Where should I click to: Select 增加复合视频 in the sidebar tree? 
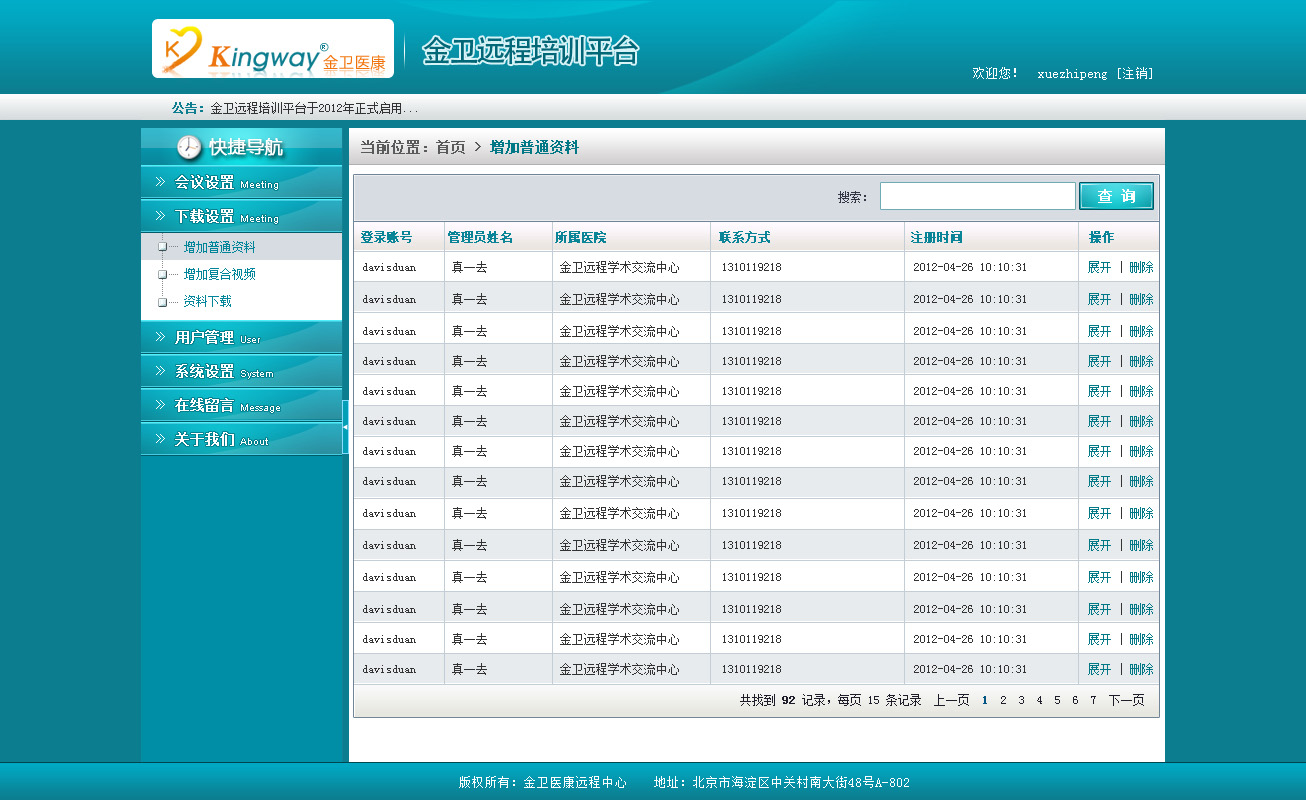(x=219, y=274)
